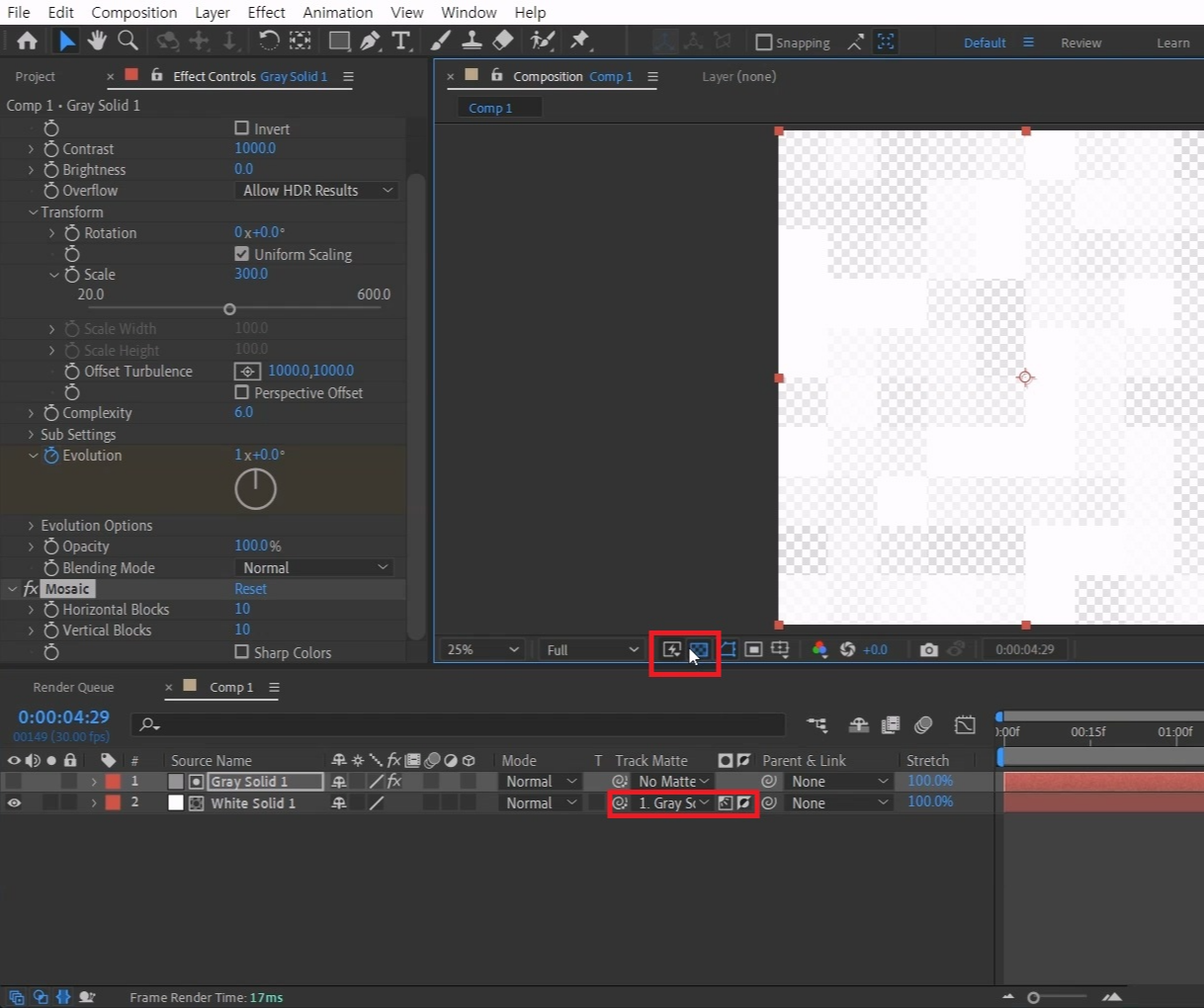Select the Brush tool

[441, 41]
